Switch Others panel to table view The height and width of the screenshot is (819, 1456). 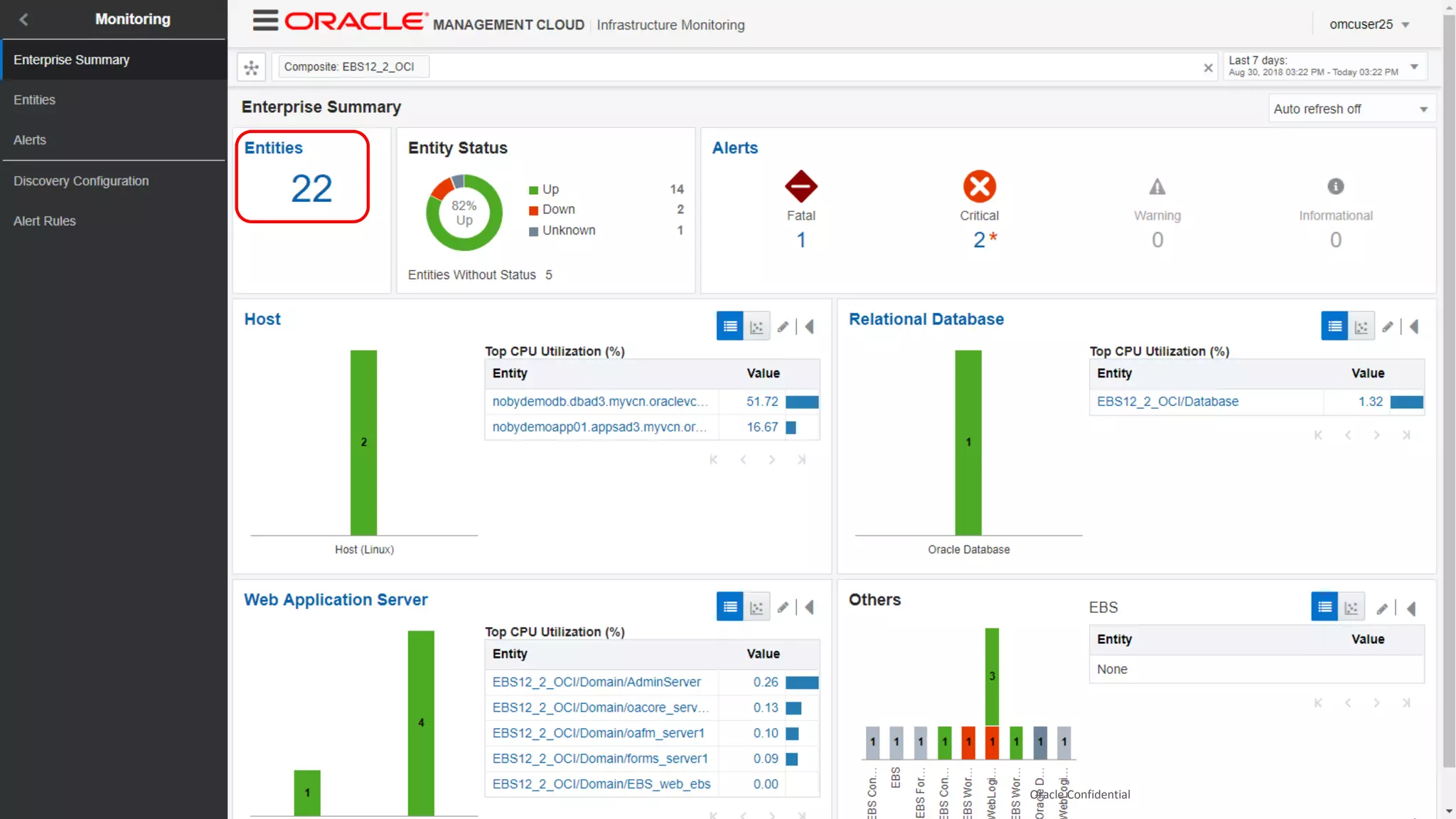point(1324,607)
